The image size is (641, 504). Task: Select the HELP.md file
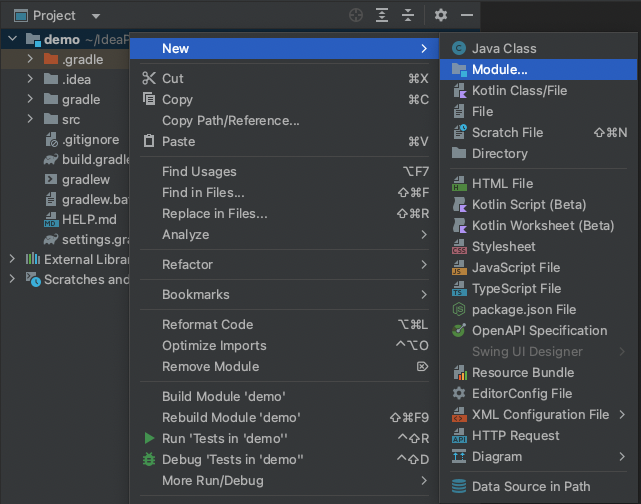80,220
